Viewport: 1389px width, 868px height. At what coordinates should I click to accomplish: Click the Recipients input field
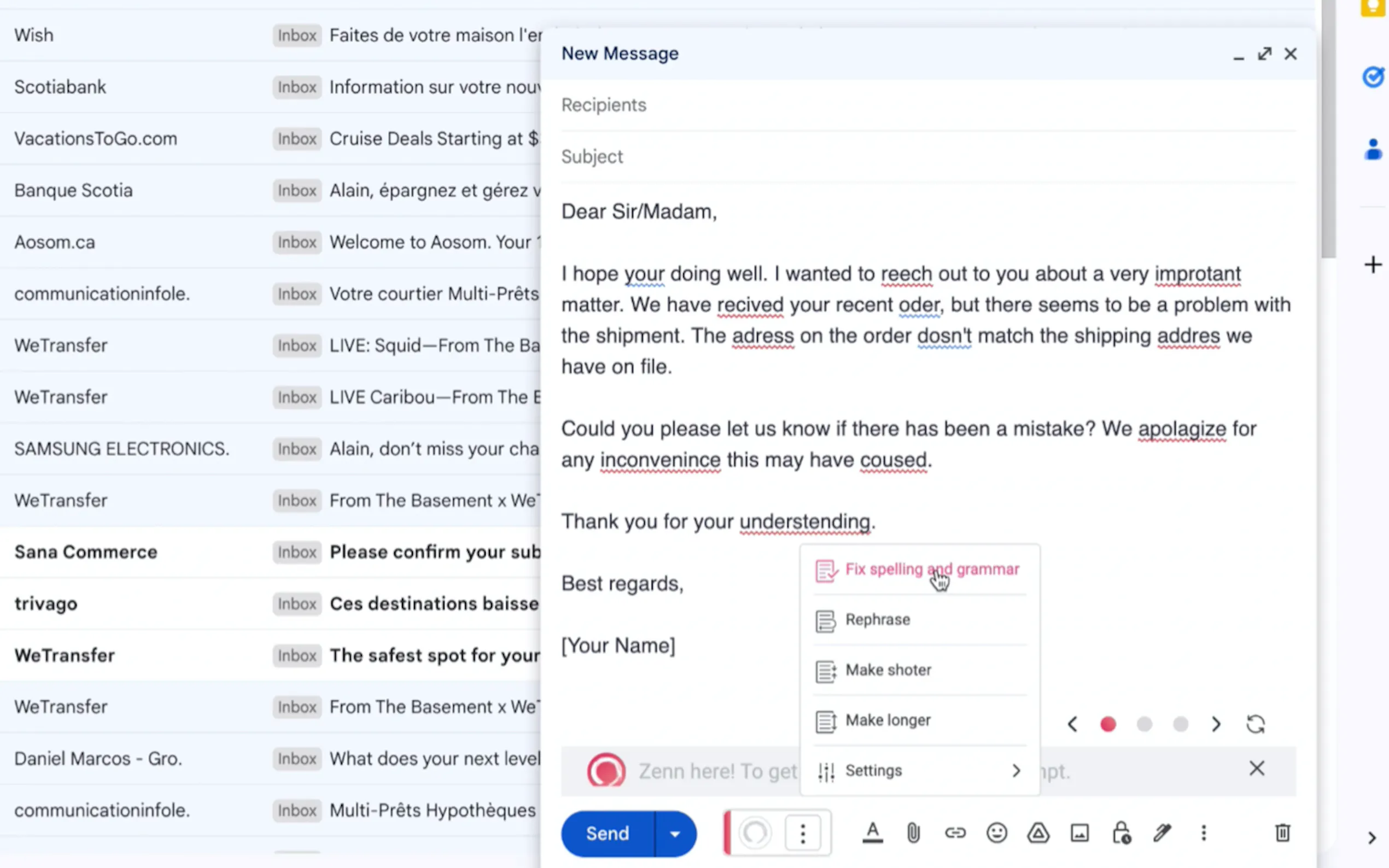tap(919, 105)
